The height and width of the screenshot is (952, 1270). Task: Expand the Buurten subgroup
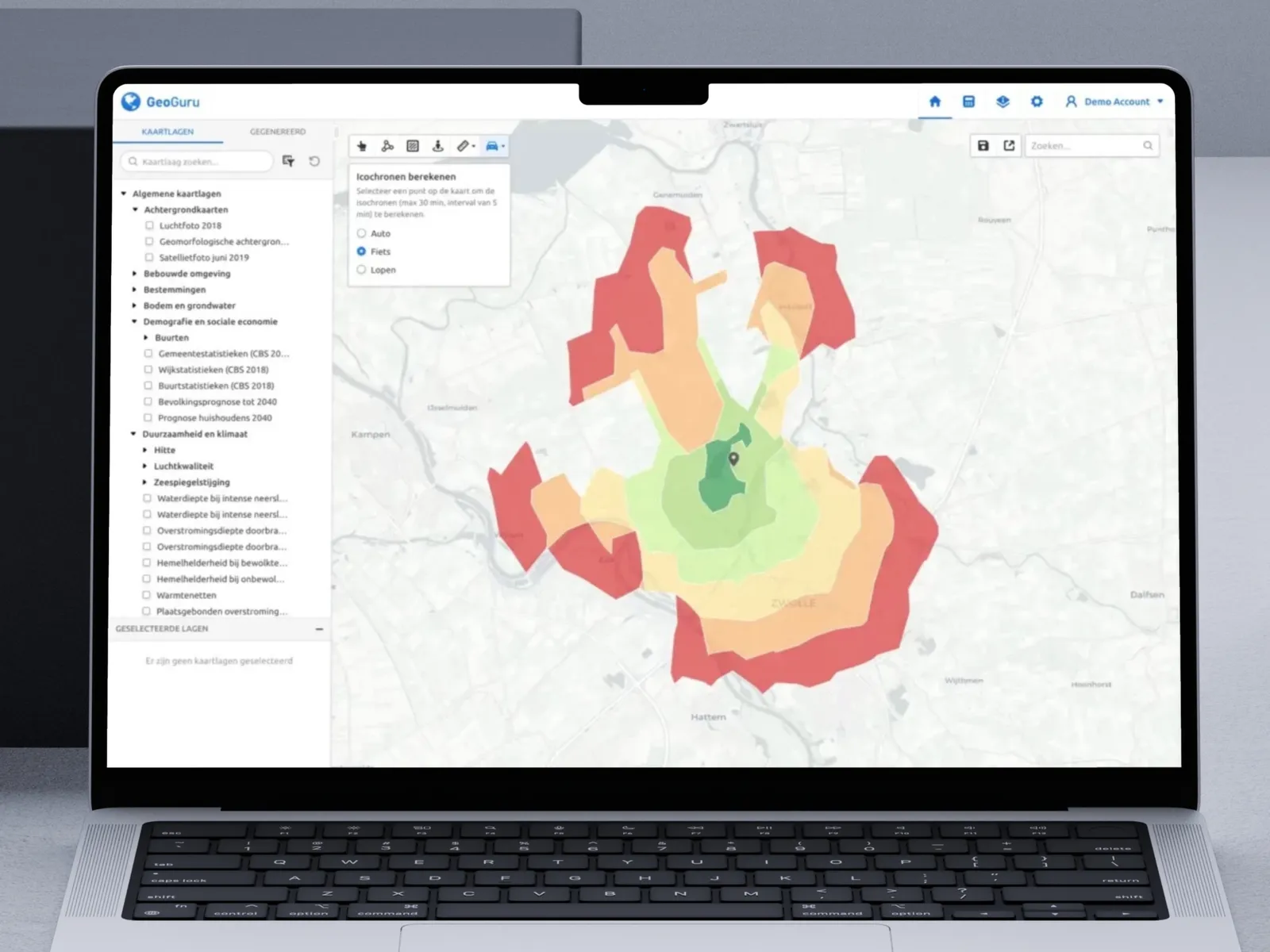(x=146, y=337)
